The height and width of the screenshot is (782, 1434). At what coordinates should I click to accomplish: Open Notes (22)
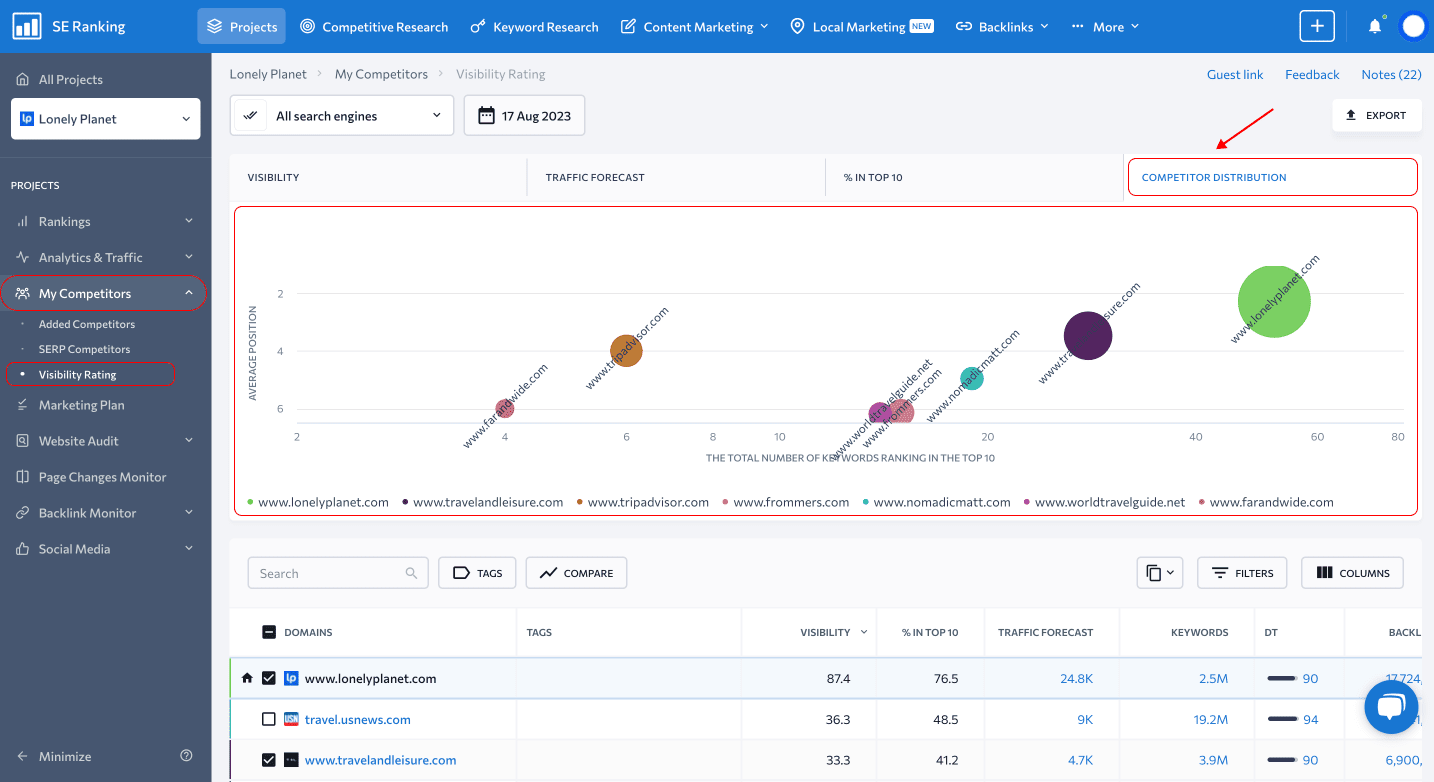click(1391, 74)
